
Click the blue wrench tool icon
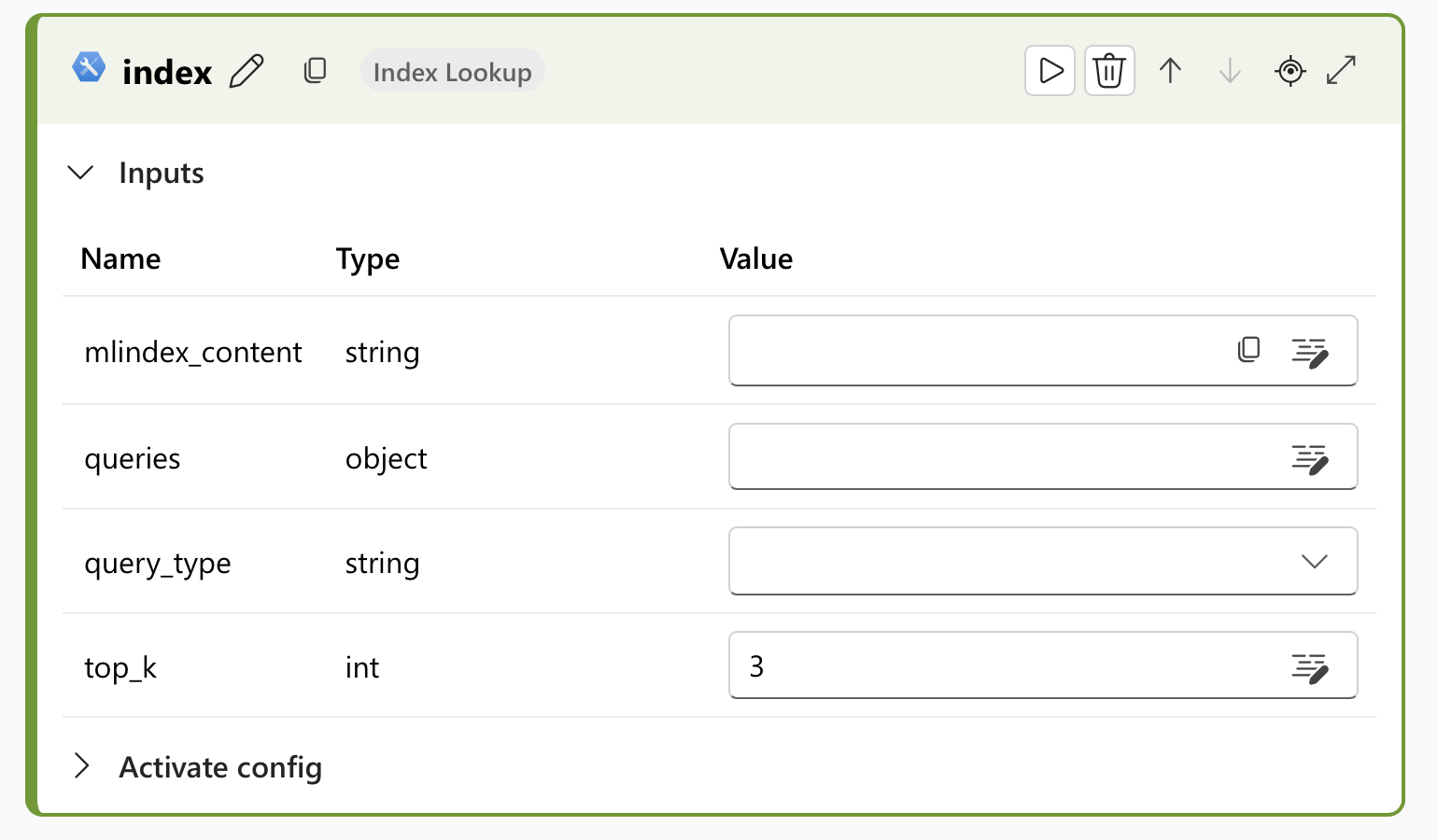pos(89,68)
